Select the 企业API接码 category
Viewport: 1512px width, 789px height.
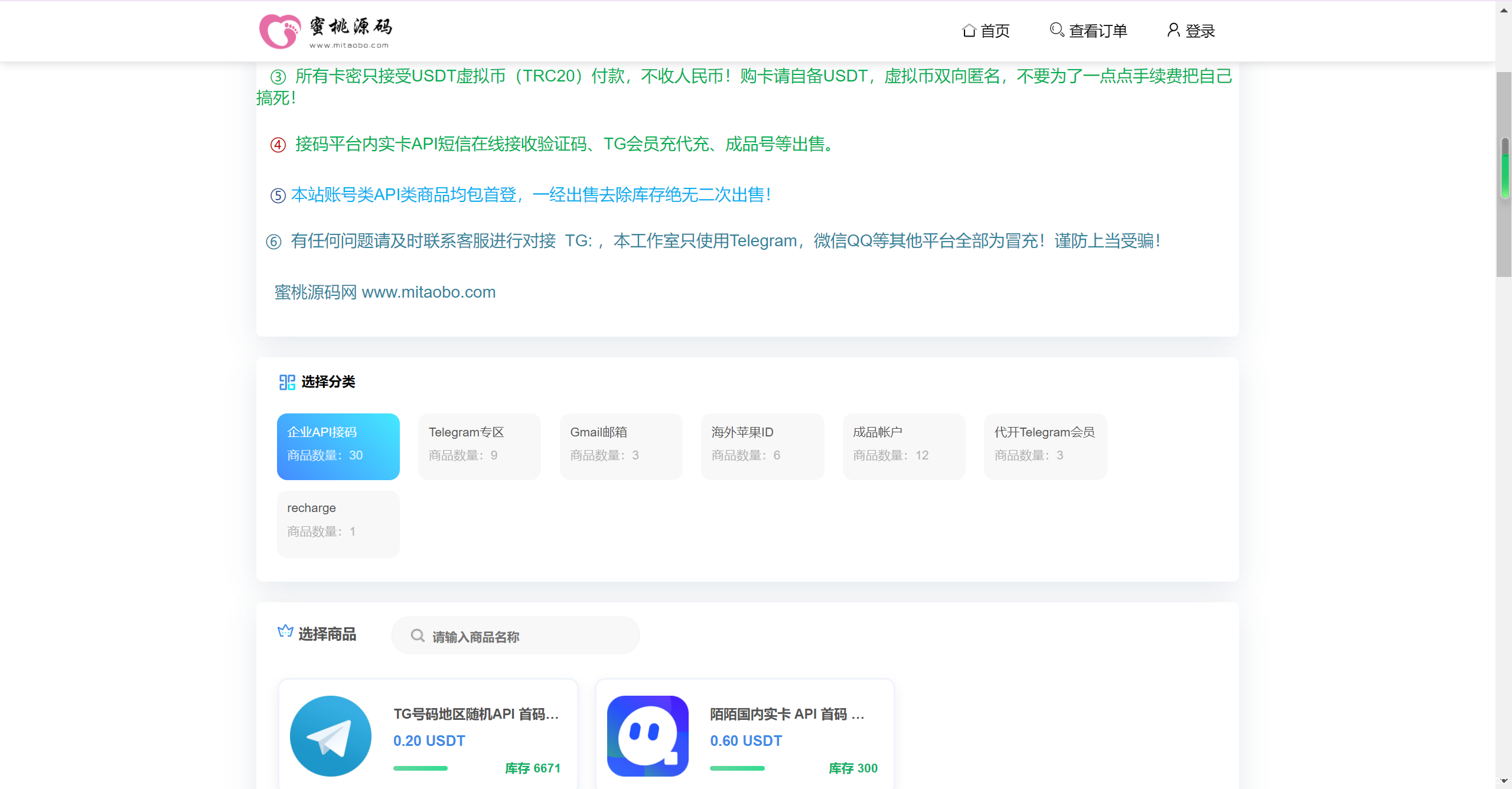click(x=338, y=446)
